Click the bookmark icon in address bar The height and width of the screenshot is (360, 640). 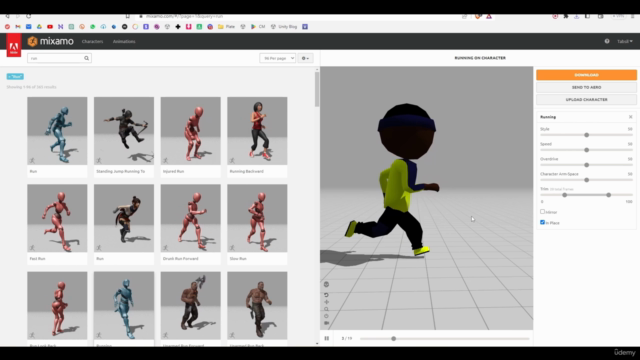tap(128, 16)
